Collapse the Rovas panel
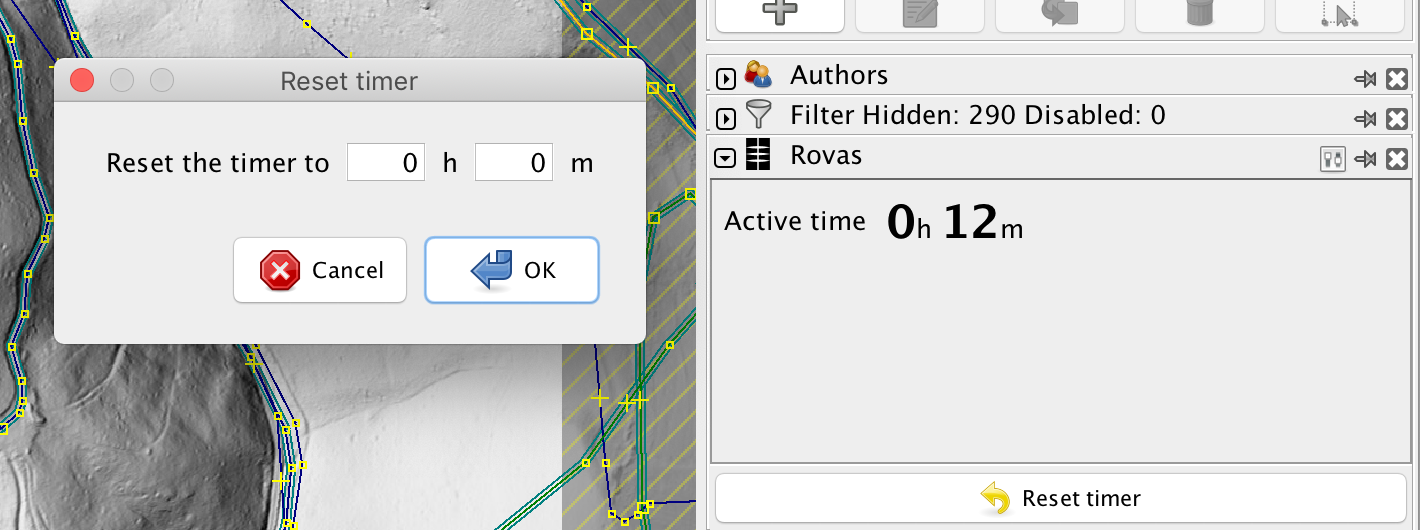This screenshot has width=1420, height=530. coord(727,159)
